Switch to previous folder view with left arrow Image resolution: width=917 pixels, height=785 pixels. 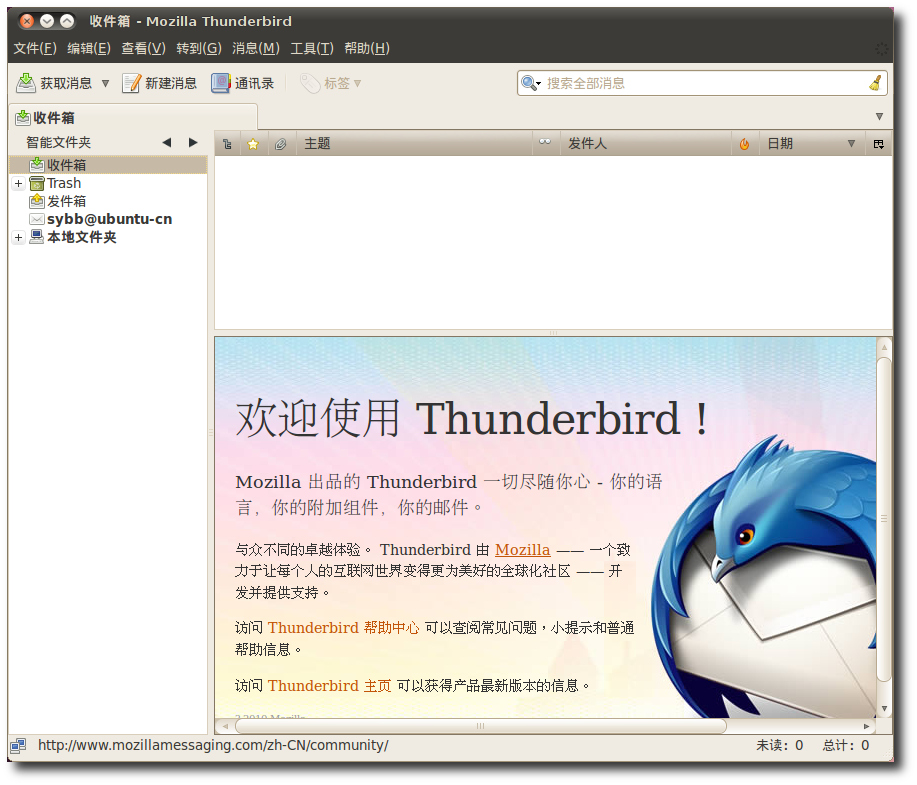(x=167, y=142)
